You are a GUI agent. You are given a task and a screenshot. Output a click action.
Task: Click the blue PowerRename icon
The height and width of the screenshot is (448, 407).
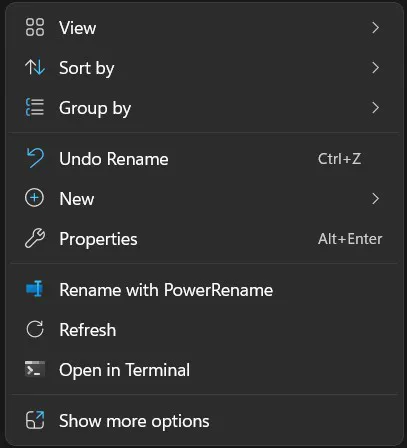(35, 289)
